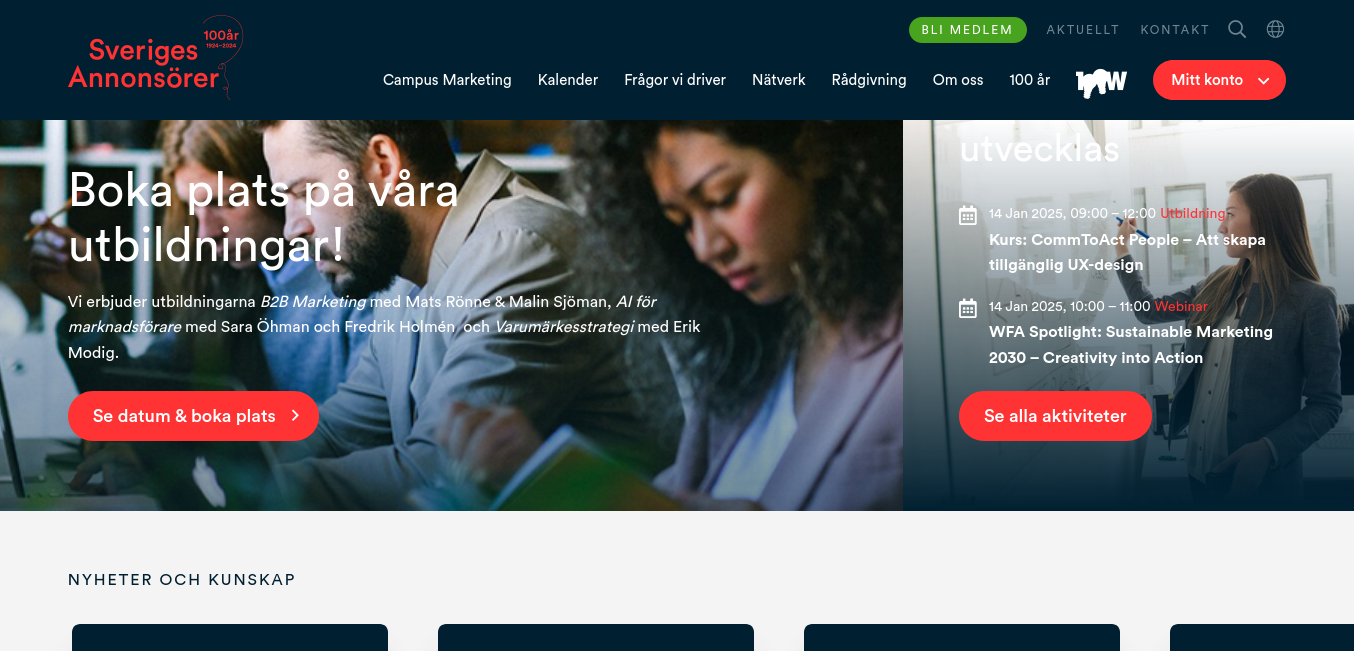Open Rådgivning from the main navigation

coord(869,80)
